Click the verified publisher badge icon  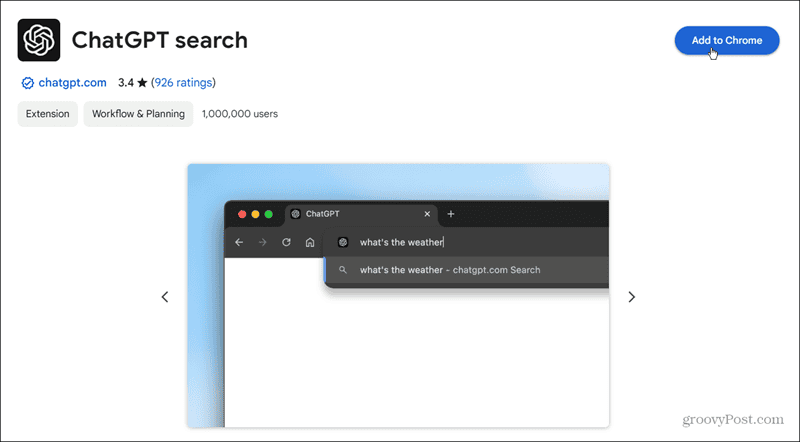(x=28, y=83)
